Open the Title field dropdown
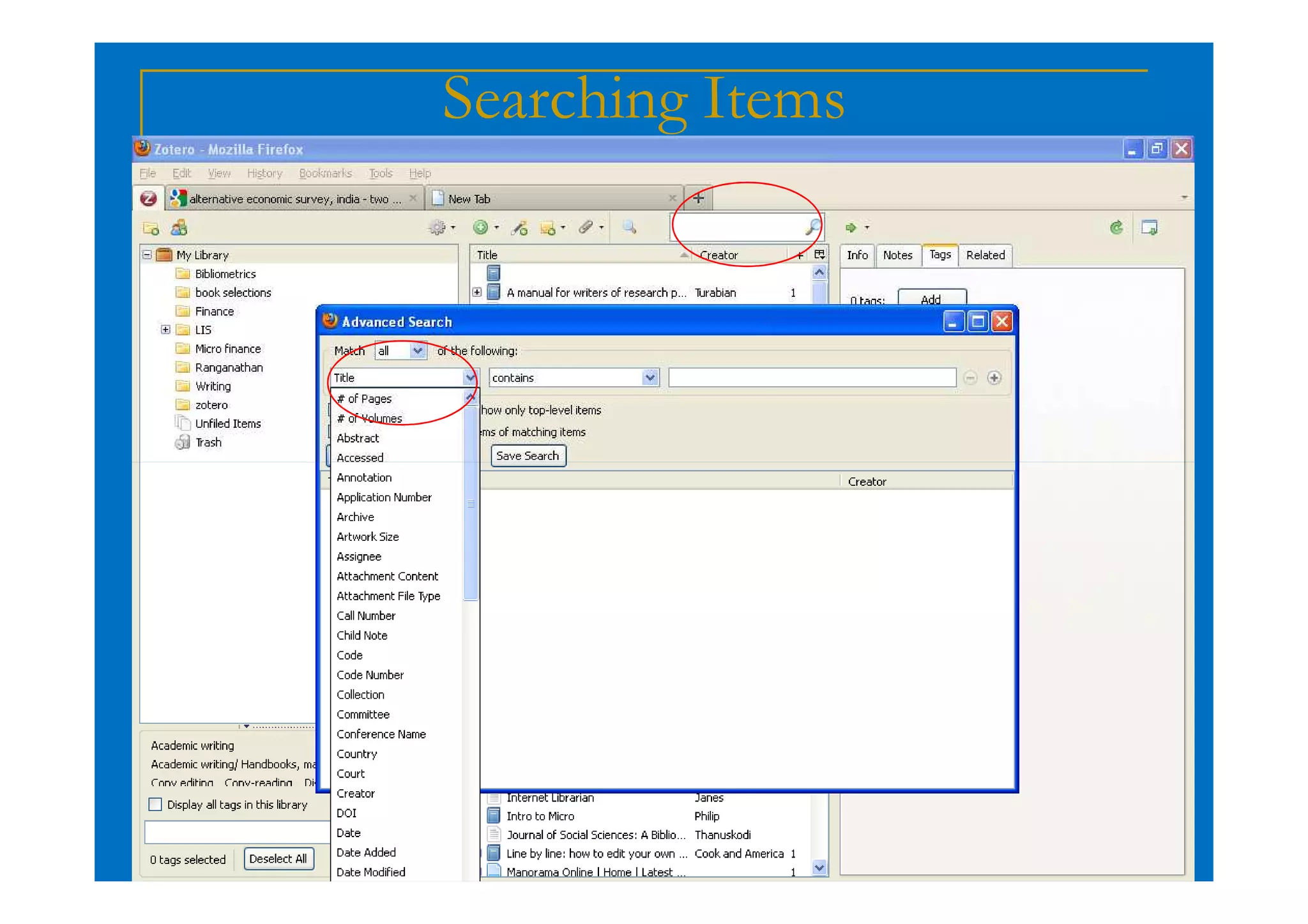The width and height of the screenshot is (1308, 924). [x=404, y=377]
